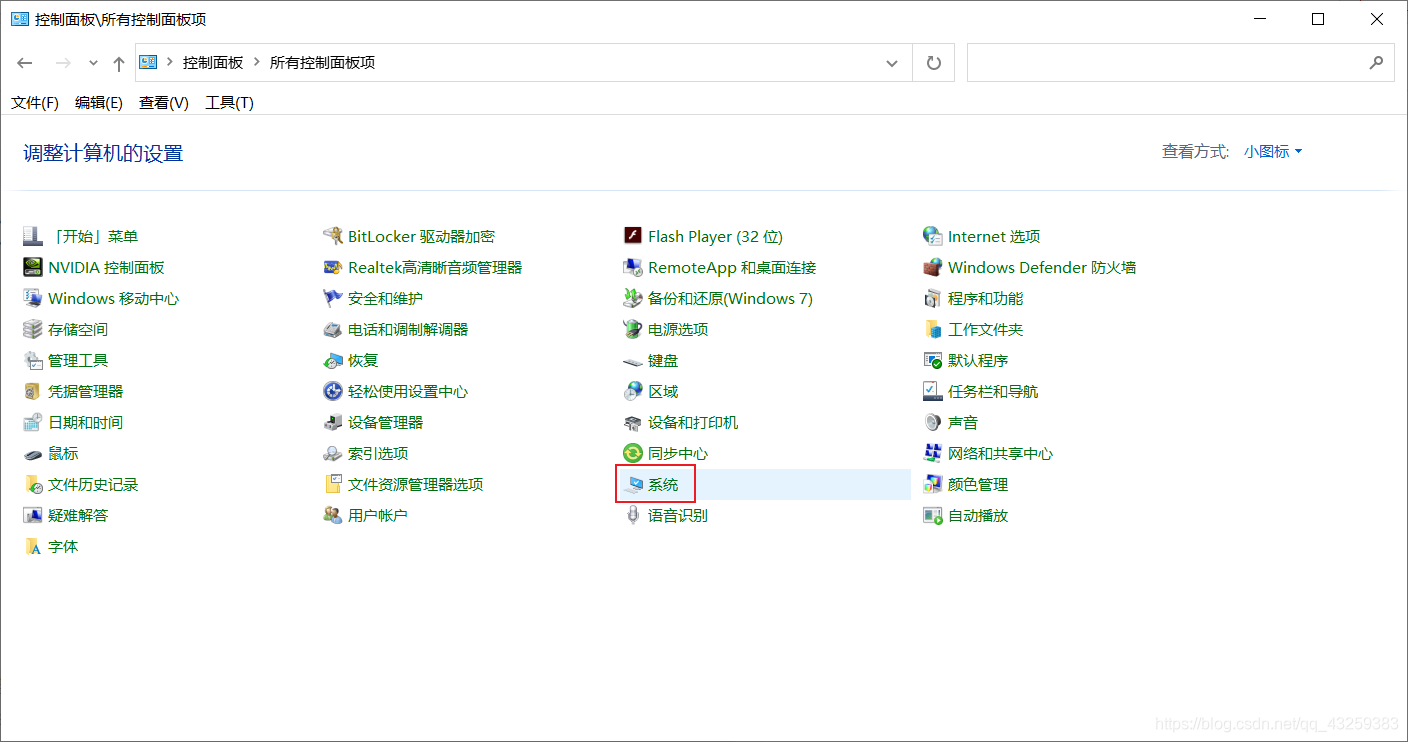Open the Flash Player (32 位) icon
The width and height of the screenshot is (1408, 742).
(x=632, y=236)
